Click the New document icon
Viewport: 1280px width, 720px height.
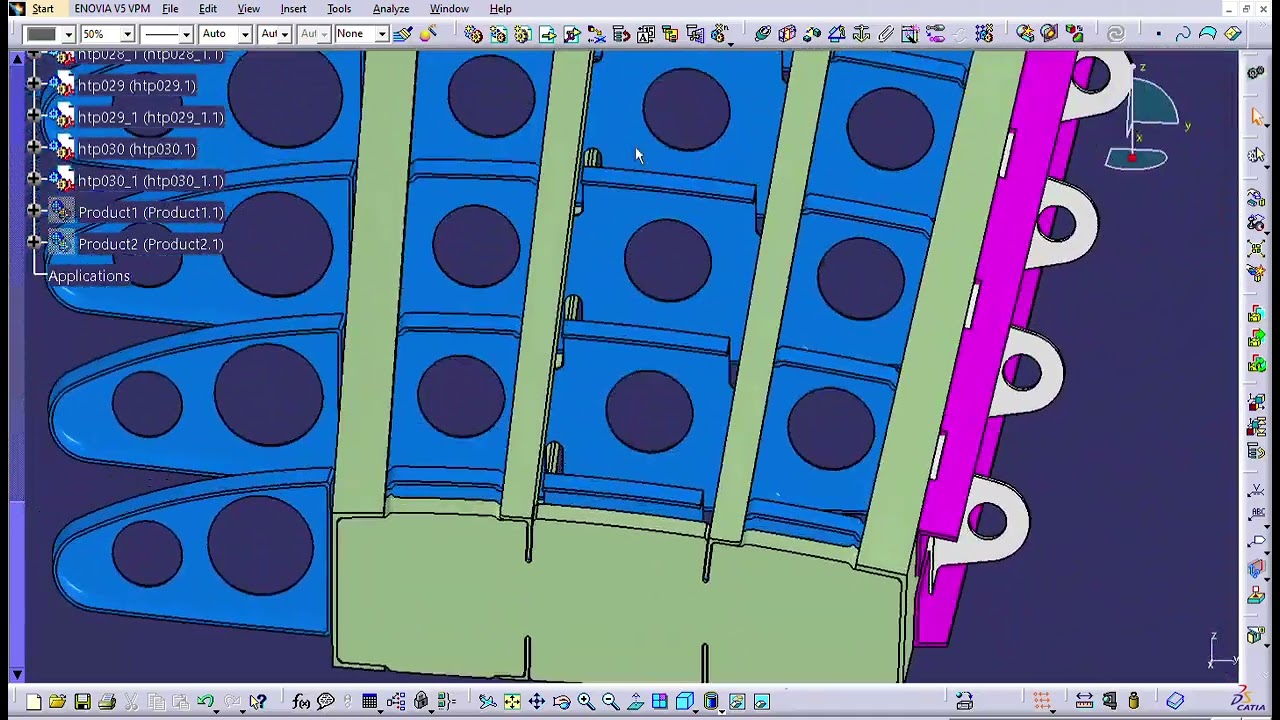[33, 702]
